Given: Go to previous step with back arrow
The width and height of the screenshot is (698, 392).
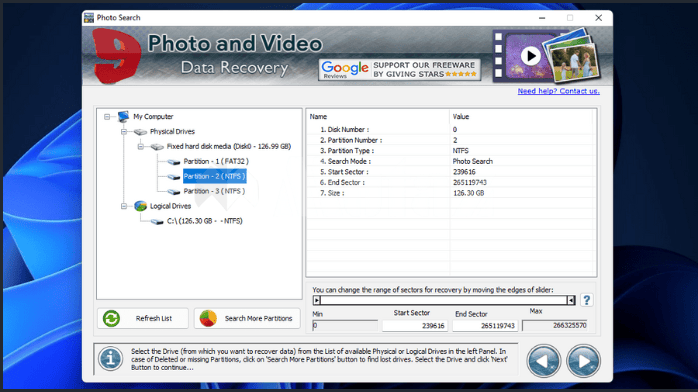Looking at the screenshot, I should pyautogui.click(x=544, y=361).
